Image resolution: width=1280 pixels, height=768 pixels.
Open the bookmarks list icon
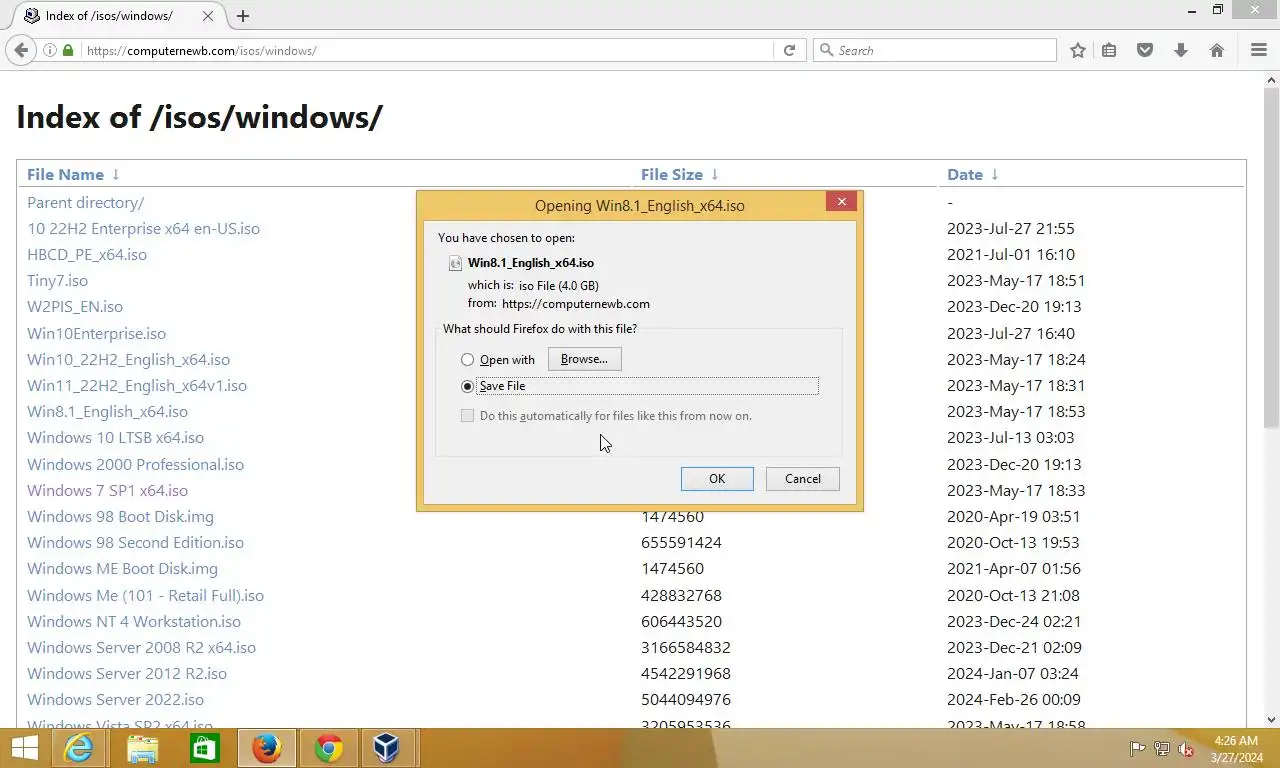click(x=1109, y=50)
